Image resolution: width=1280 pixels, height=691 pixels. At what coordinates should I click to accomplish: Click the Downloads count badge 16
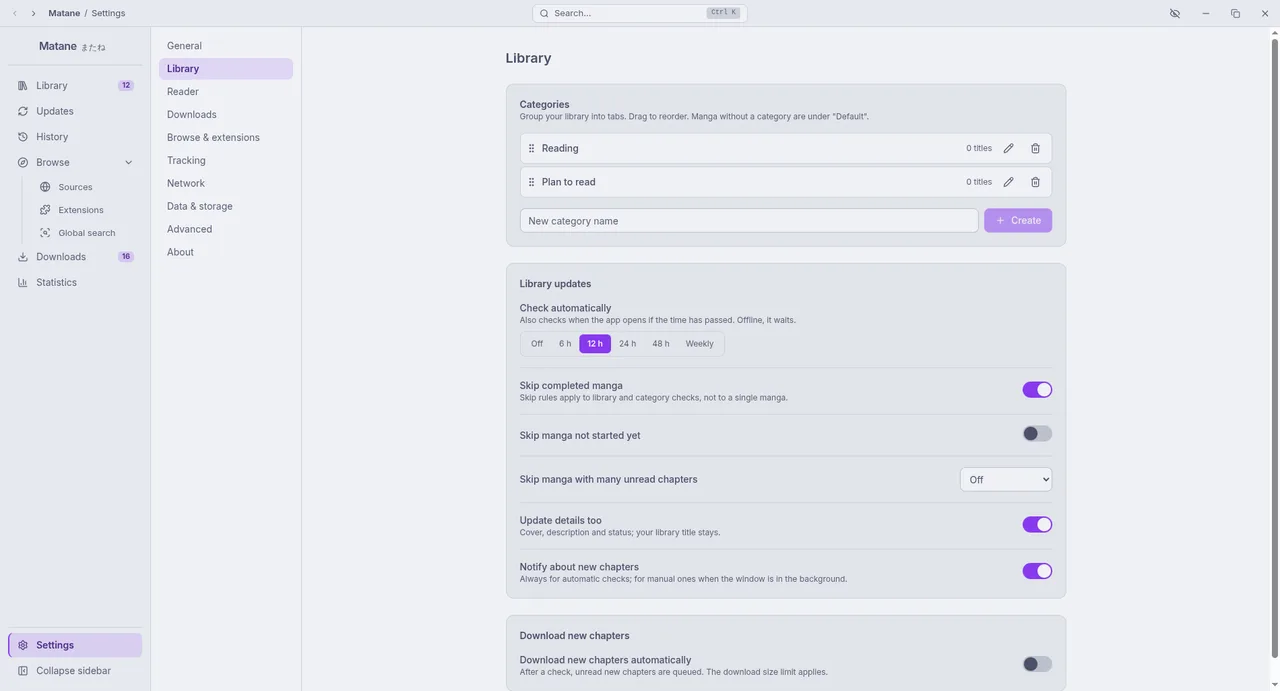[125, 257]
